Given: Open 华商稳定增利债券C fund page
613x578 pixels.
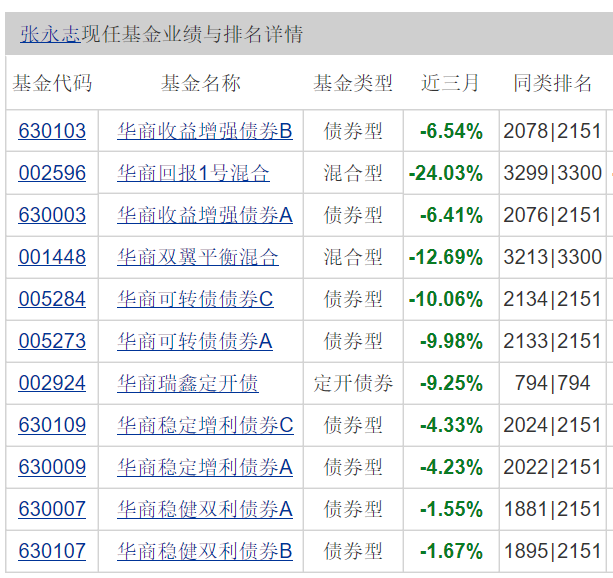Looking at the screenshot, I should click(x=205, y=425).
